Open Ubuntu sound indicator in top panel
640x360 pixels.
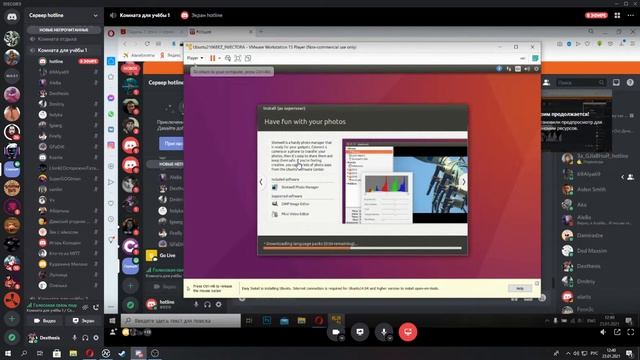tap(527, 69)
